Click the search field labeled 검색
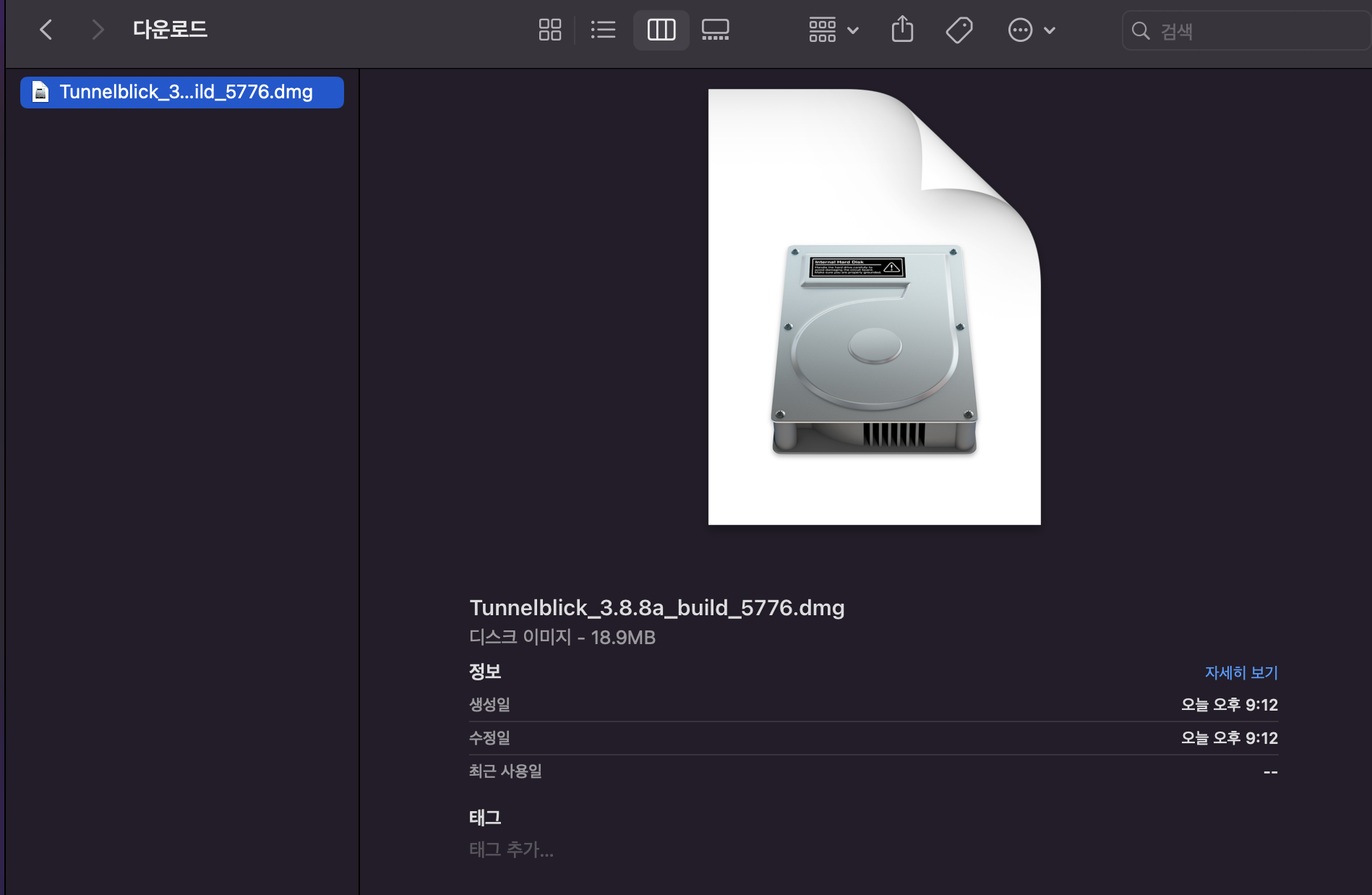The image size is (1372, 895). [1247, 30]
